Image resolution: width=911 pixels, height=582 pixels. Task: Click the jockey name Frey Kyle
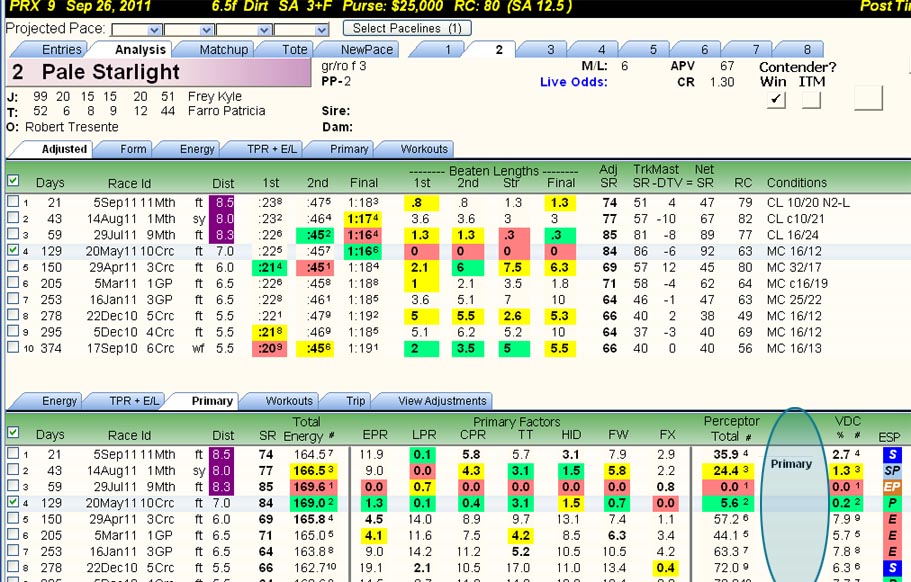(214, 96)
